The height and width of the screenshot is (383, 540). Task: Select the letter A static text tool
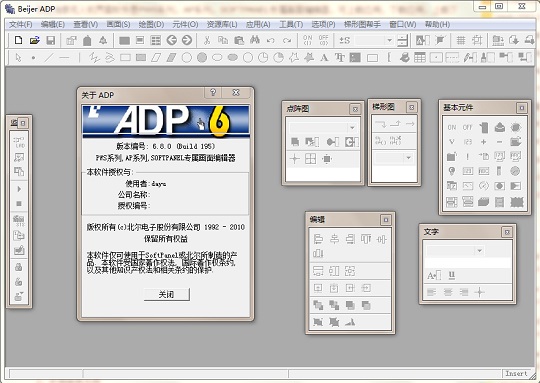click(x=324, y=58)
